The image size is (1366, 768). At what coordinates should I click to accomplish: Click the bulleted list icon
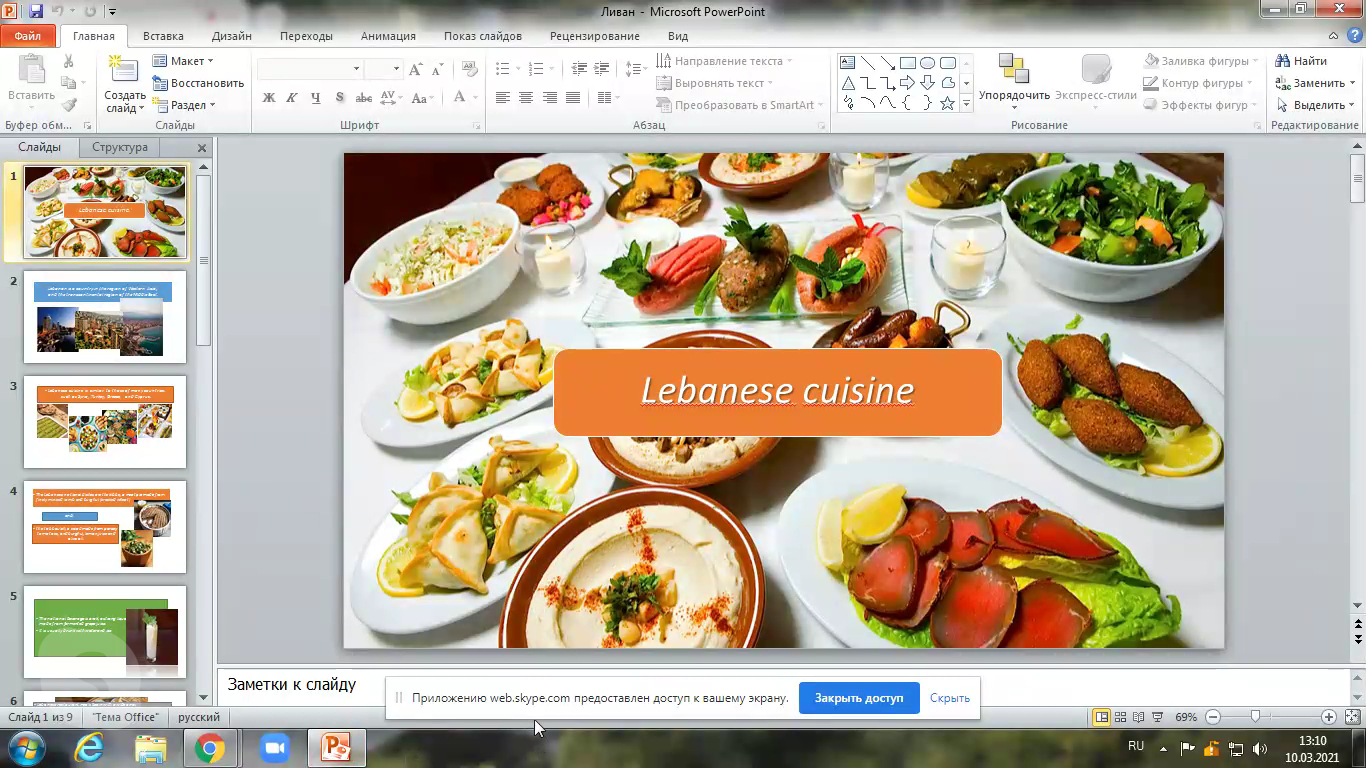[x=503, y=69]
